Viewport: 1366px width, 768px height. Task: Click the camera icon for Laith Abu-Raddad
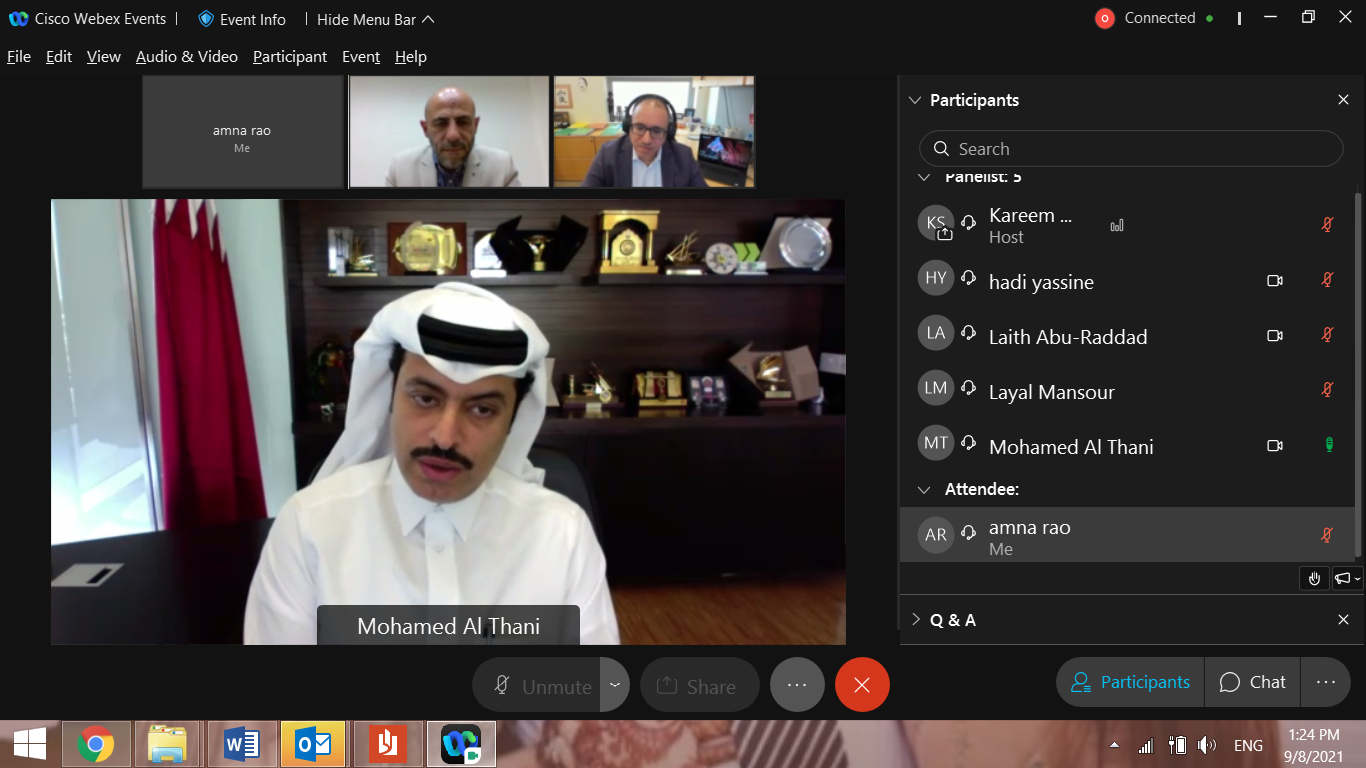(1274, 336)
